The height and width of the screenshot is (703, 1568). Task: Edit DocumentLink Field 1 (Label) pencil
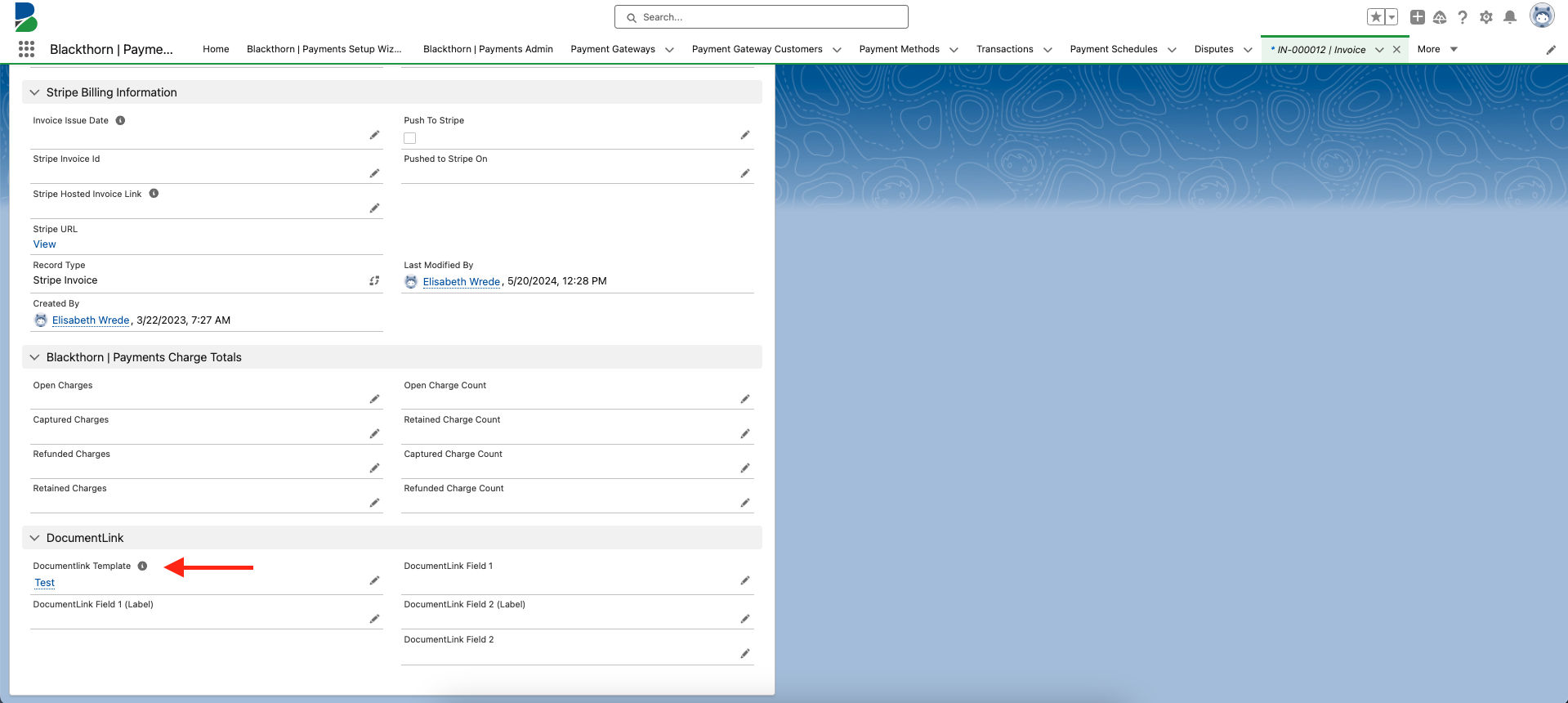(374, 619)
